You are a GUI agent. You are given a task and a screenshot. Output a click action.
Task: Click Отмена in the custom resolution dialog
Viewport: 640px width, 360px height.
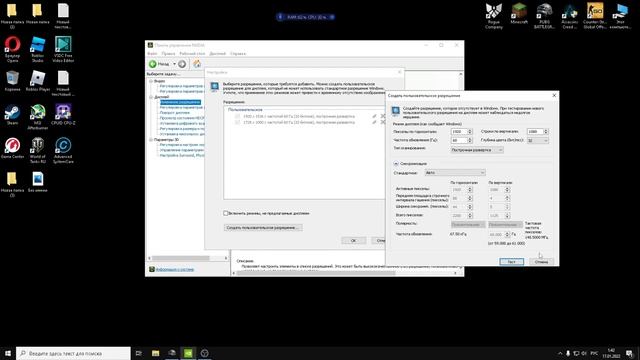click(542, 262)
